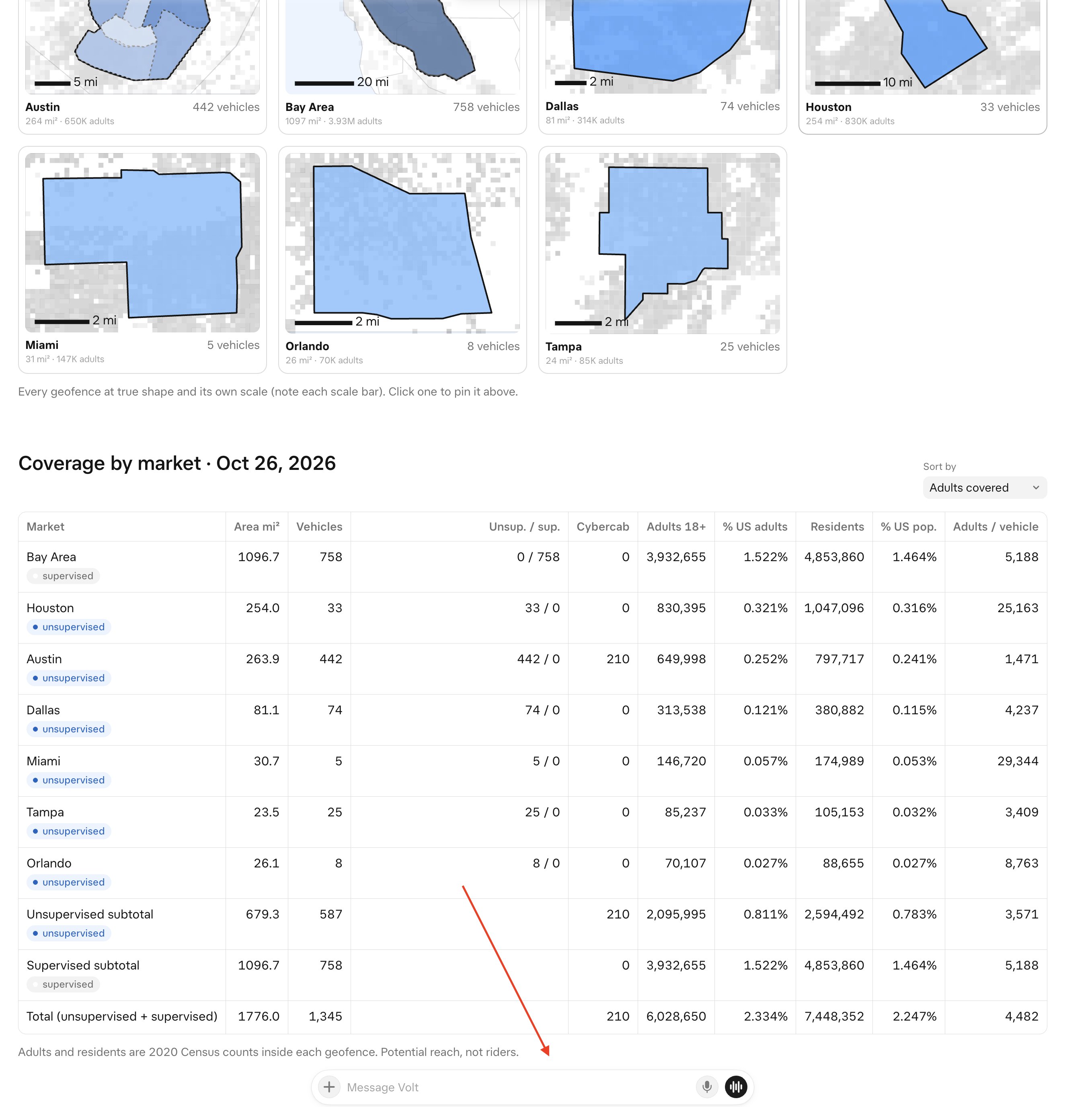Click the supervised badge under Bay Area
Image resolution: width=1092 pixels, height=1107 pixels.
point(63,576)
